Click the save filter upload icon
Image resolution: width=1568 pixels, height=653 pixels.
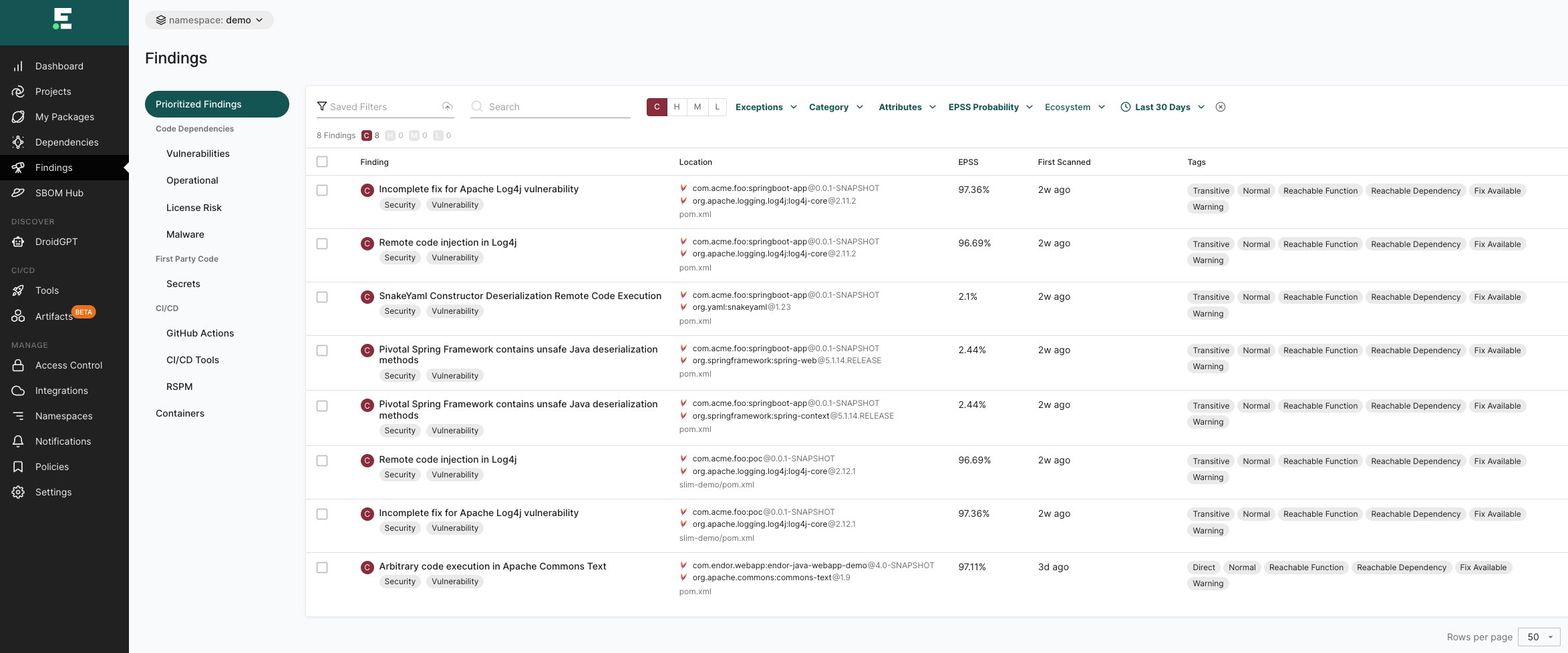(448, 107)
